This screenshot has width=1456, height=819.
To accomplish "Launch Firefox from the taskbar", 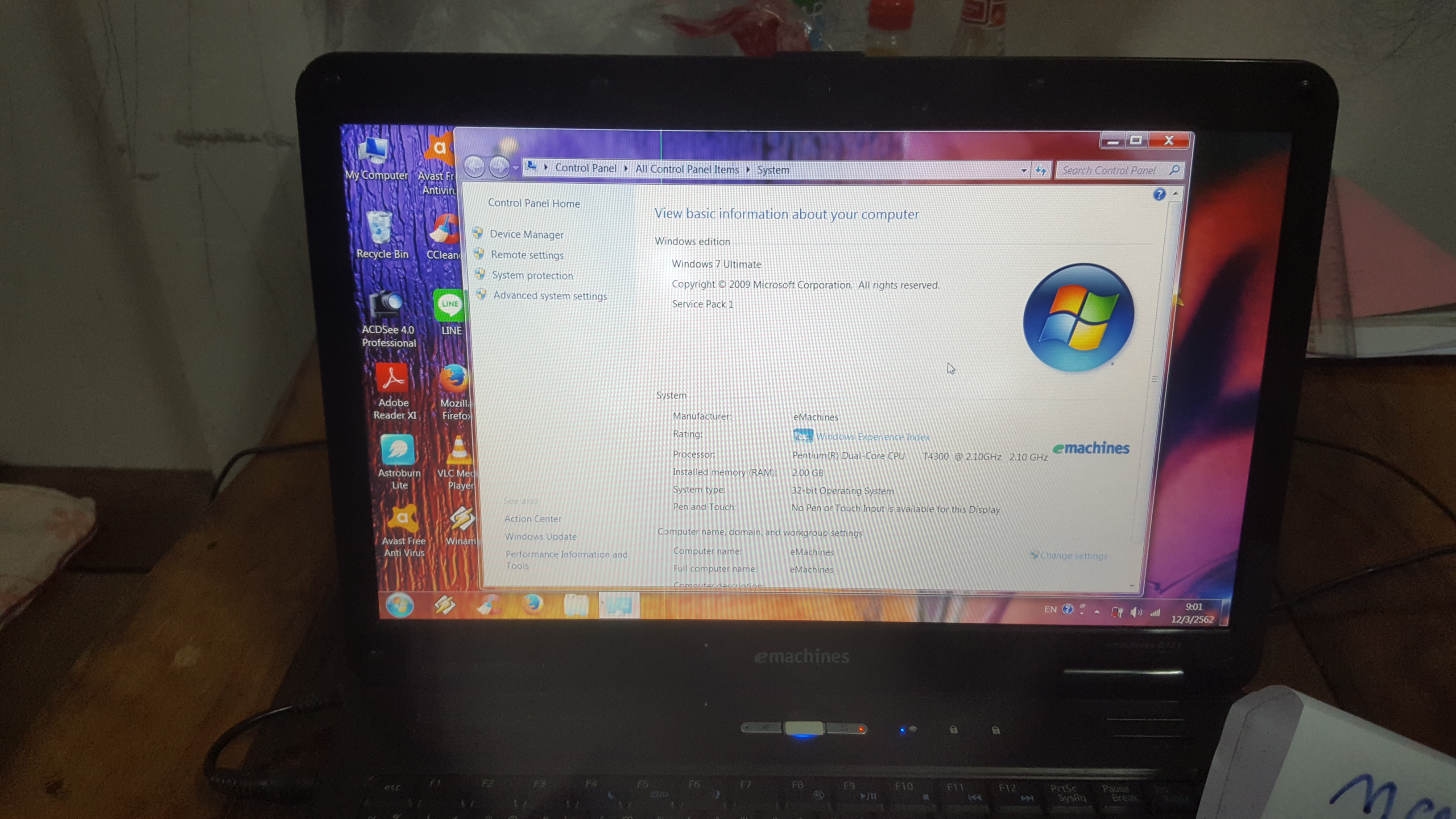I will 532,604.
